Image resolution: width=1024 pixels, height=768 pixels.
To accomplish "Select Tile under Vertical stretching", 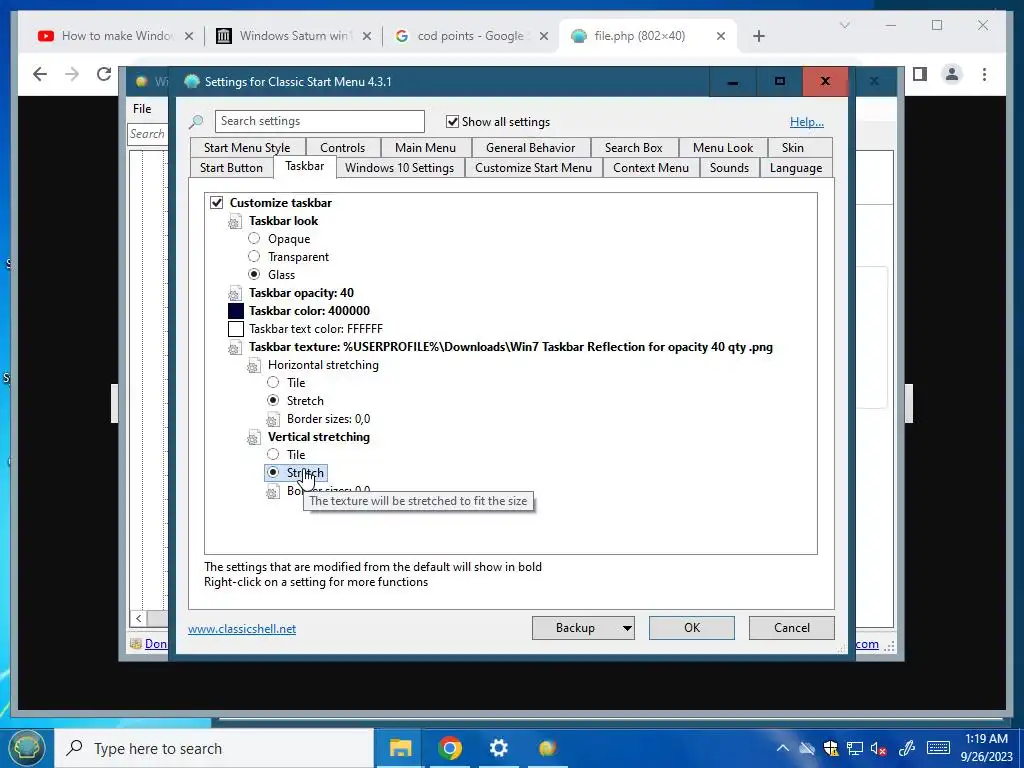I will click(x=273, y=455).
